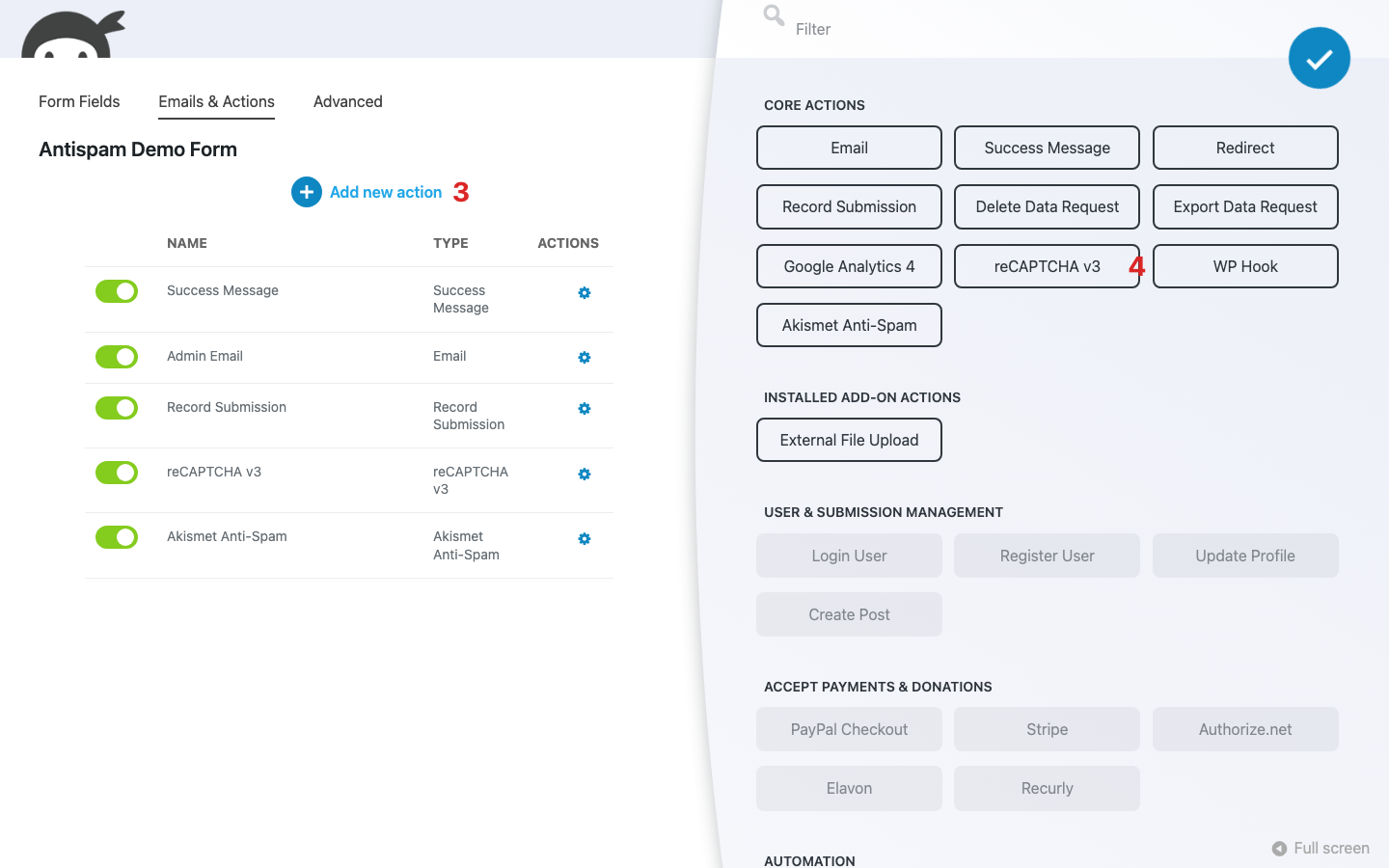The image size is (1389, 868).
Task: Click the Admin Email name in action list
Action: click(204, 356)
